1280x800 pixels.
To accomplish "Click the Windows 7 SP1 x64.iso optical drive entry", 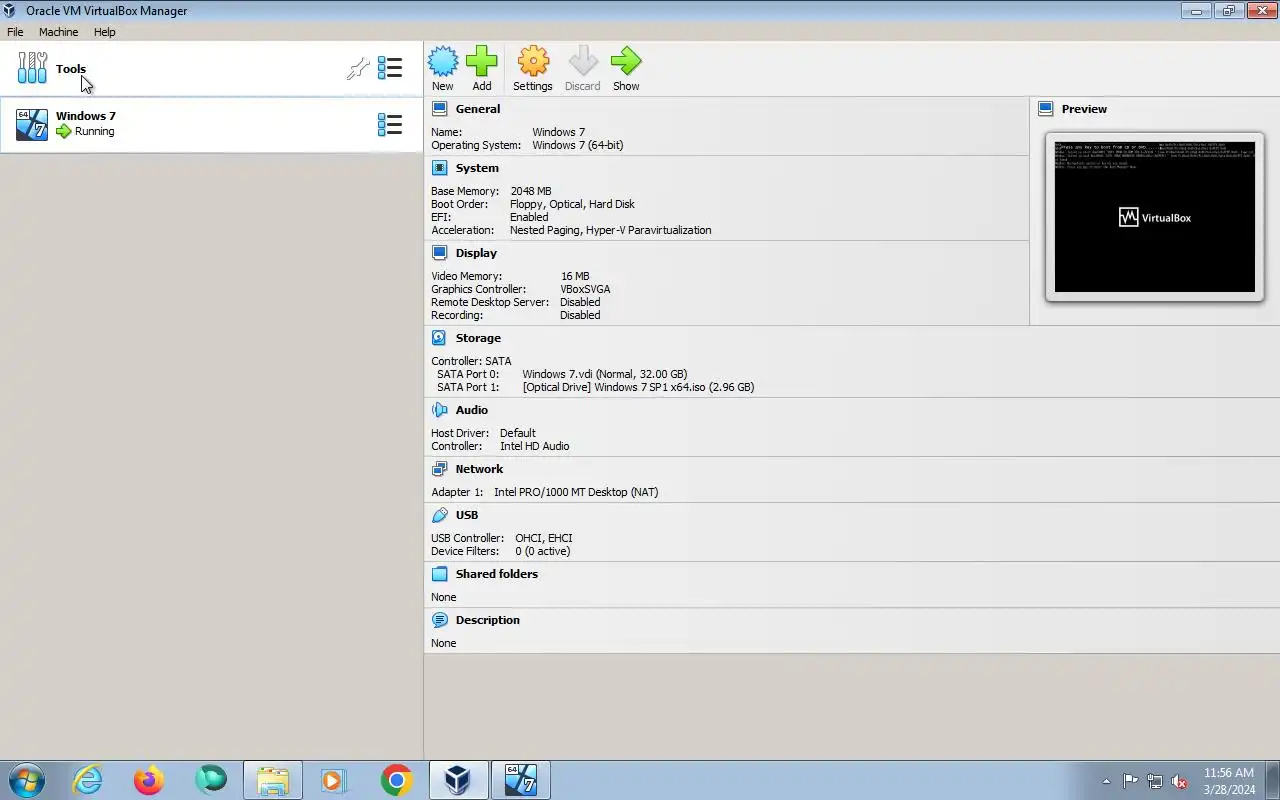I will tap(638, 387).
